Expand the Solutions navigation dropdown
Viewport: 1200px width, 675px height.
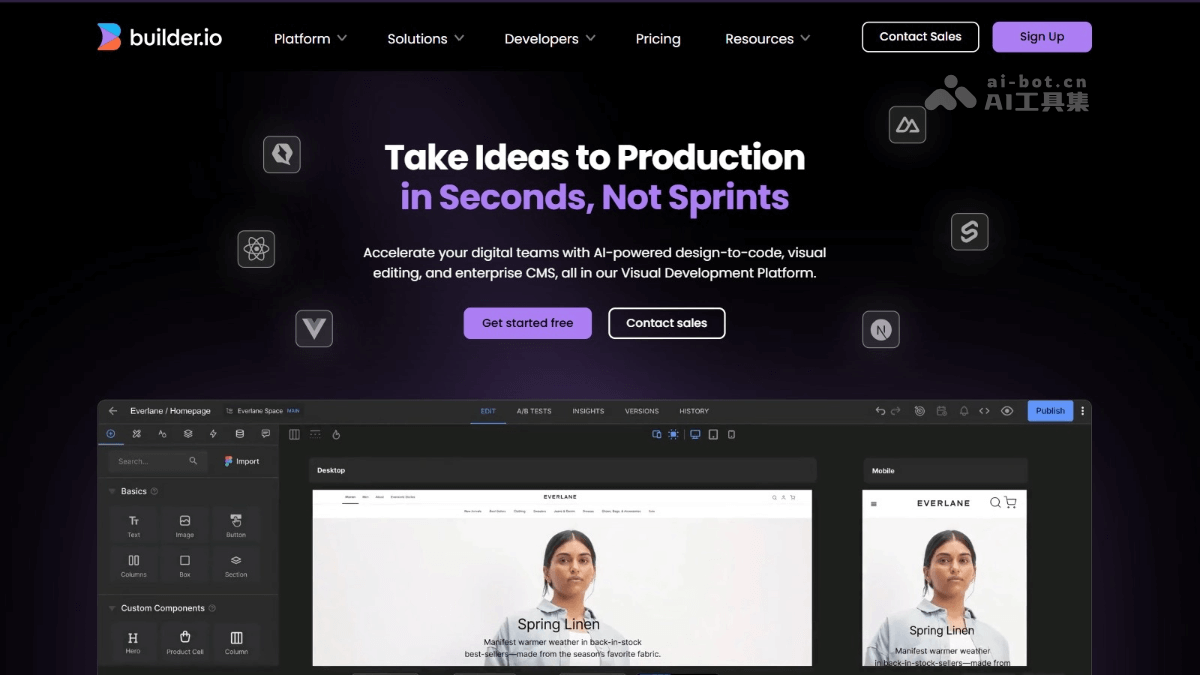pos(425,39)
